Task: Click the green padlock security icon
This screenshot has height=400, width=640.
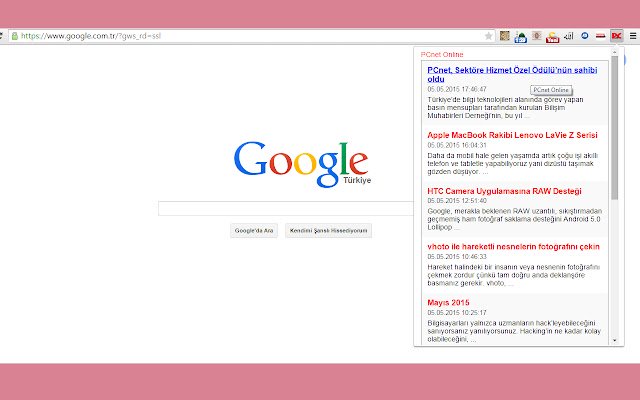Action: (x=15, y=36)
